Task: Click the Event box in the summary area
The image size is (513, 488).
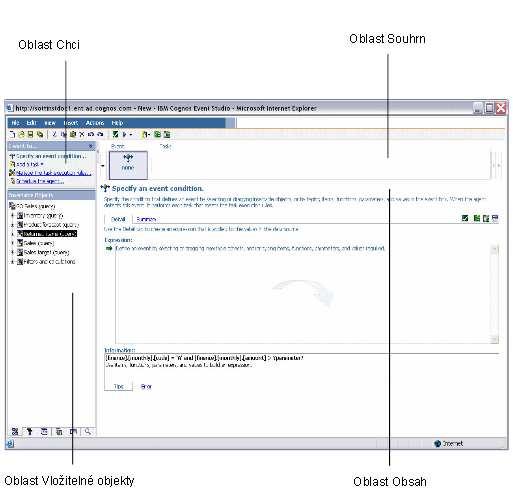Action: tap(128, 165)
